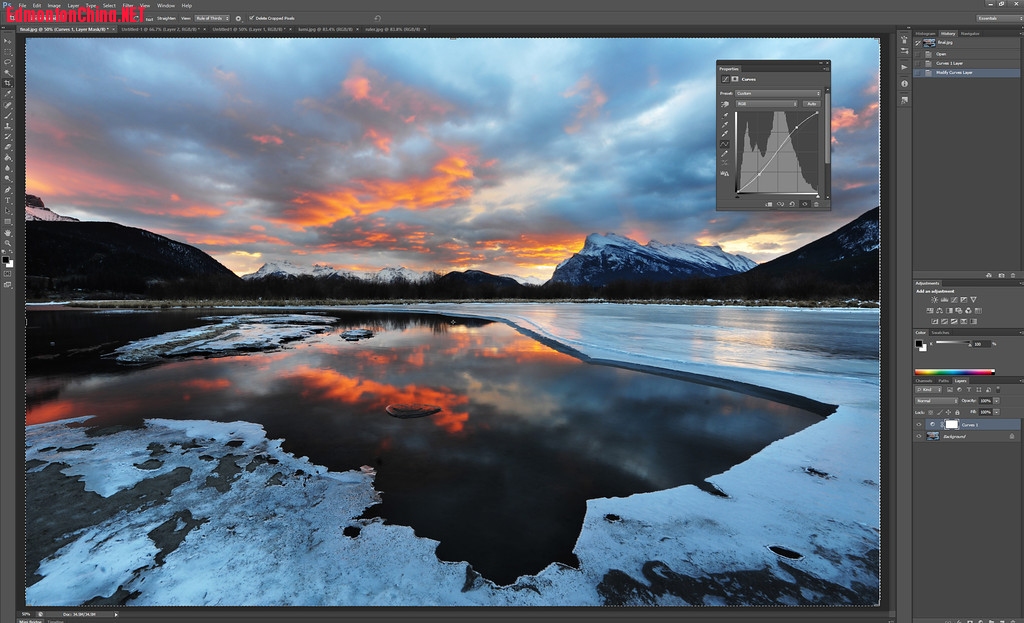Hide the Curves 1 layer
The width and height of the screenshot is (1024, 623).
(x=919, y=424)
